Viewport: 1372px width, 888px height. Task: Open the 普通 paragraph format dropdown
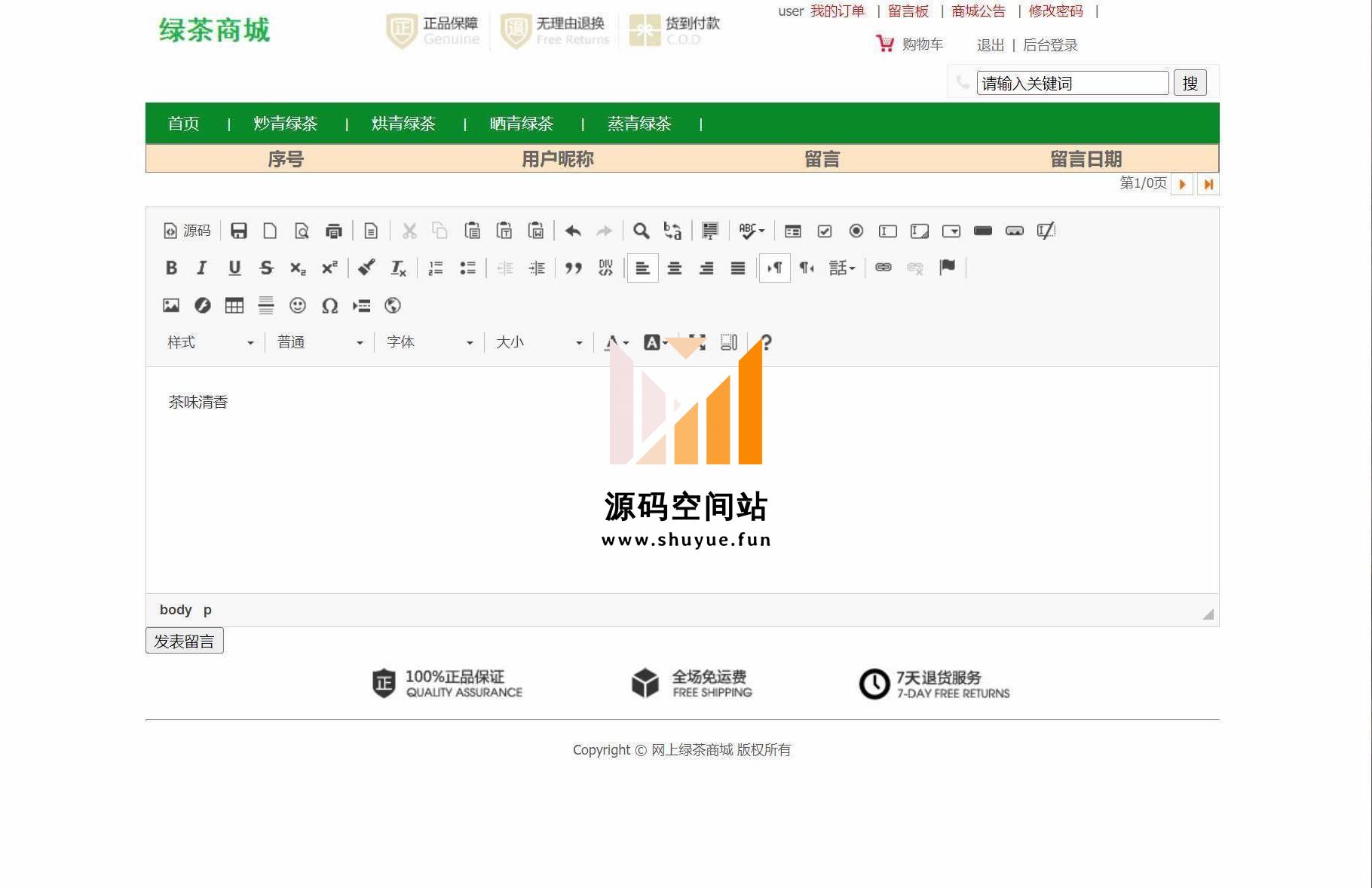[320, 342]
